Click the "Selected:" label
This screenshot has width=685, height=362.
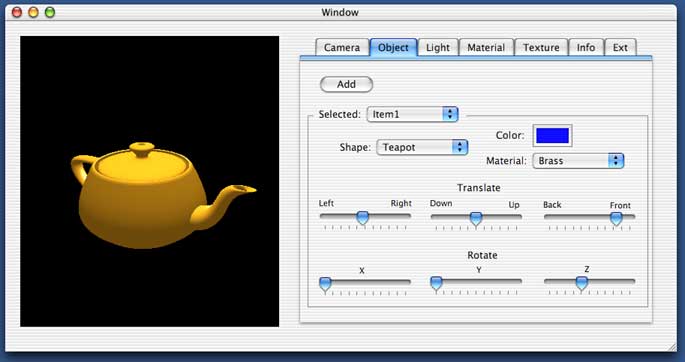coord(339,114)
